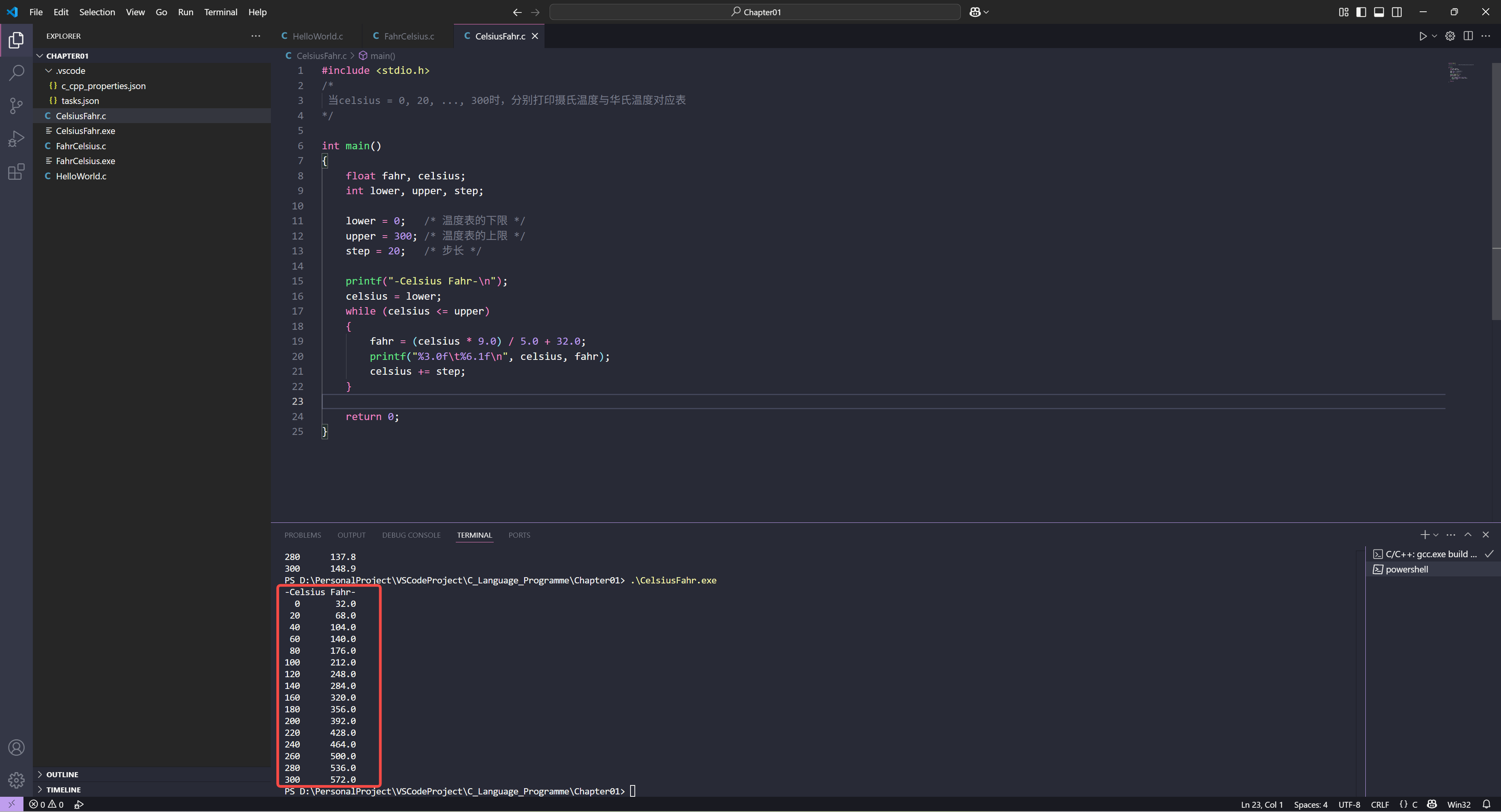Click the Accounts icon in activity bar
Image resolution: width=1501 pixels, height=812 pixels.
click(x=16, y=748)
